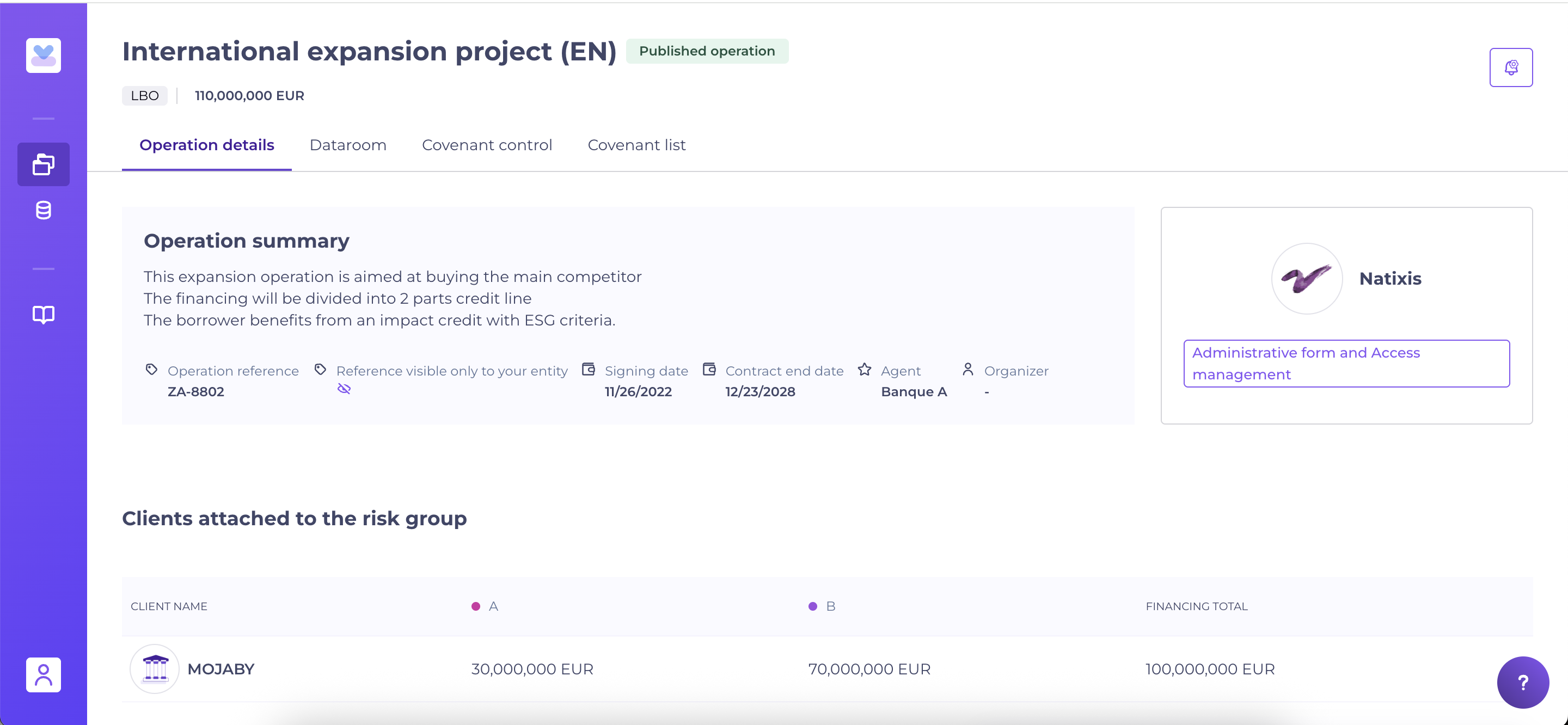1568x725 pixels.
Task: Click the notification bell settings button
Action: 1511,67
